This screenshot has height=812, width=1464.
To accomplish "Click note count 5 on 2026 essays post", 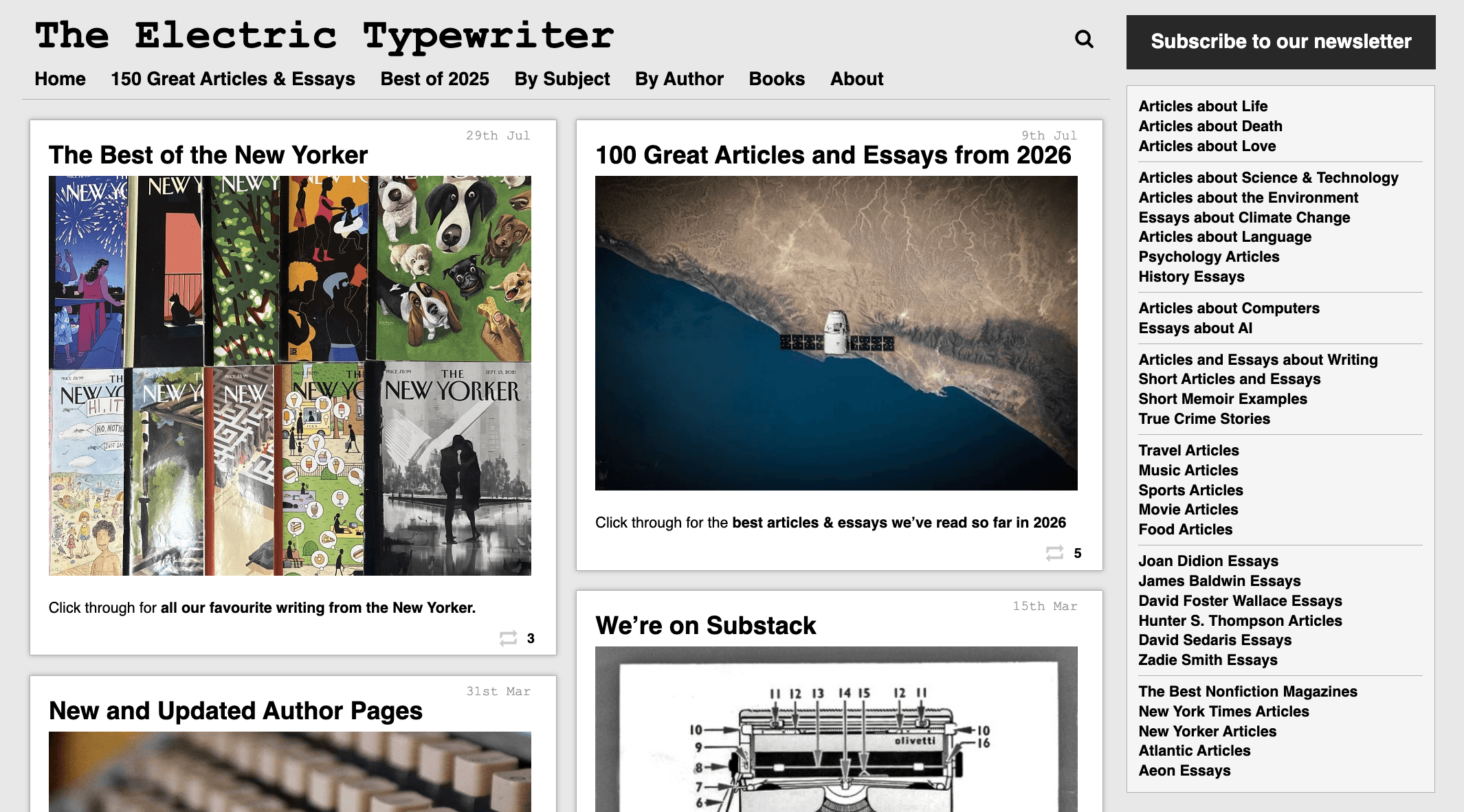I will pos(1077,554).
